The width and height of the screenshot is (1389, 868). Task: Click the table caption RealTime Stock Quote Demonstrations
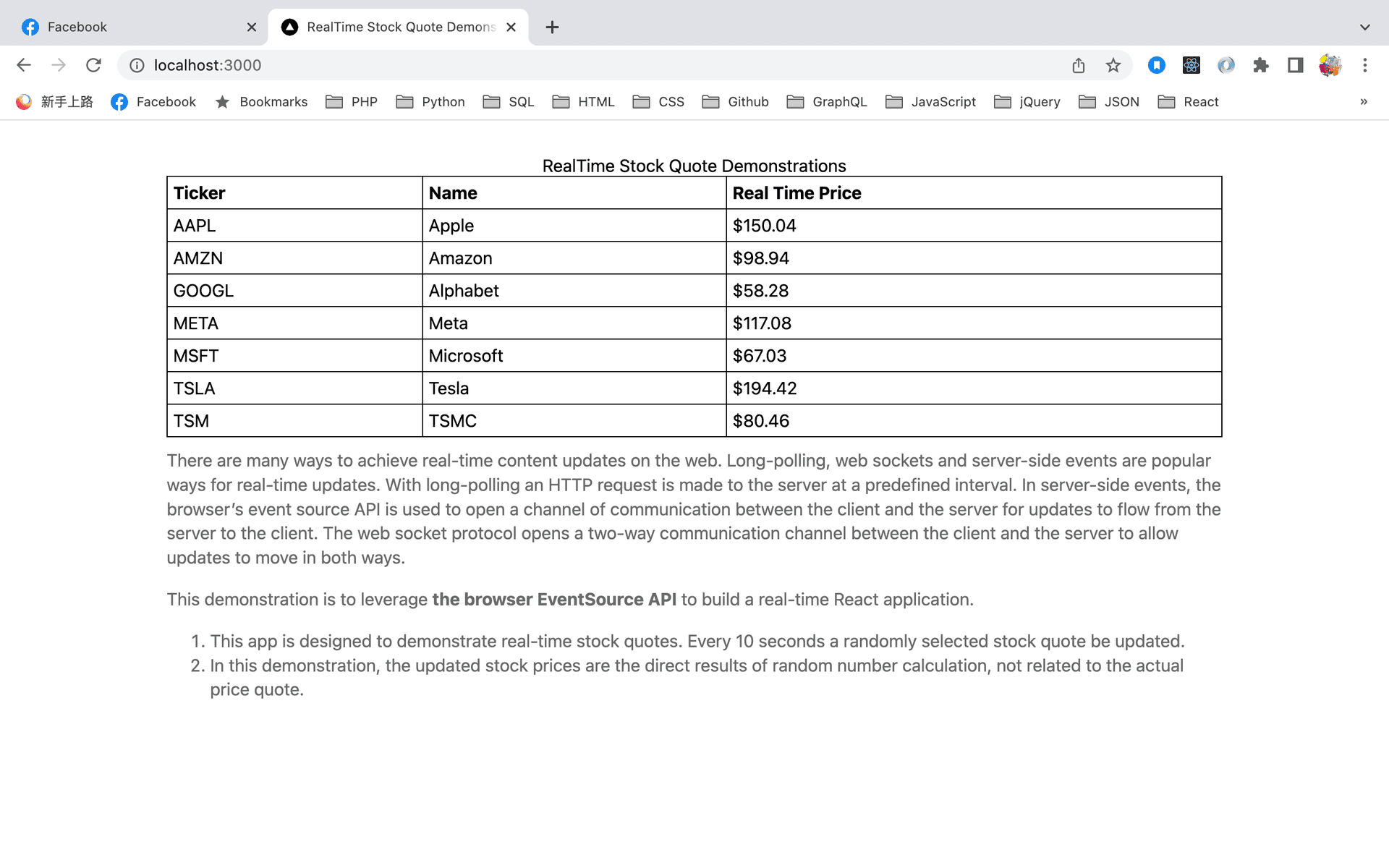point(694,166)
